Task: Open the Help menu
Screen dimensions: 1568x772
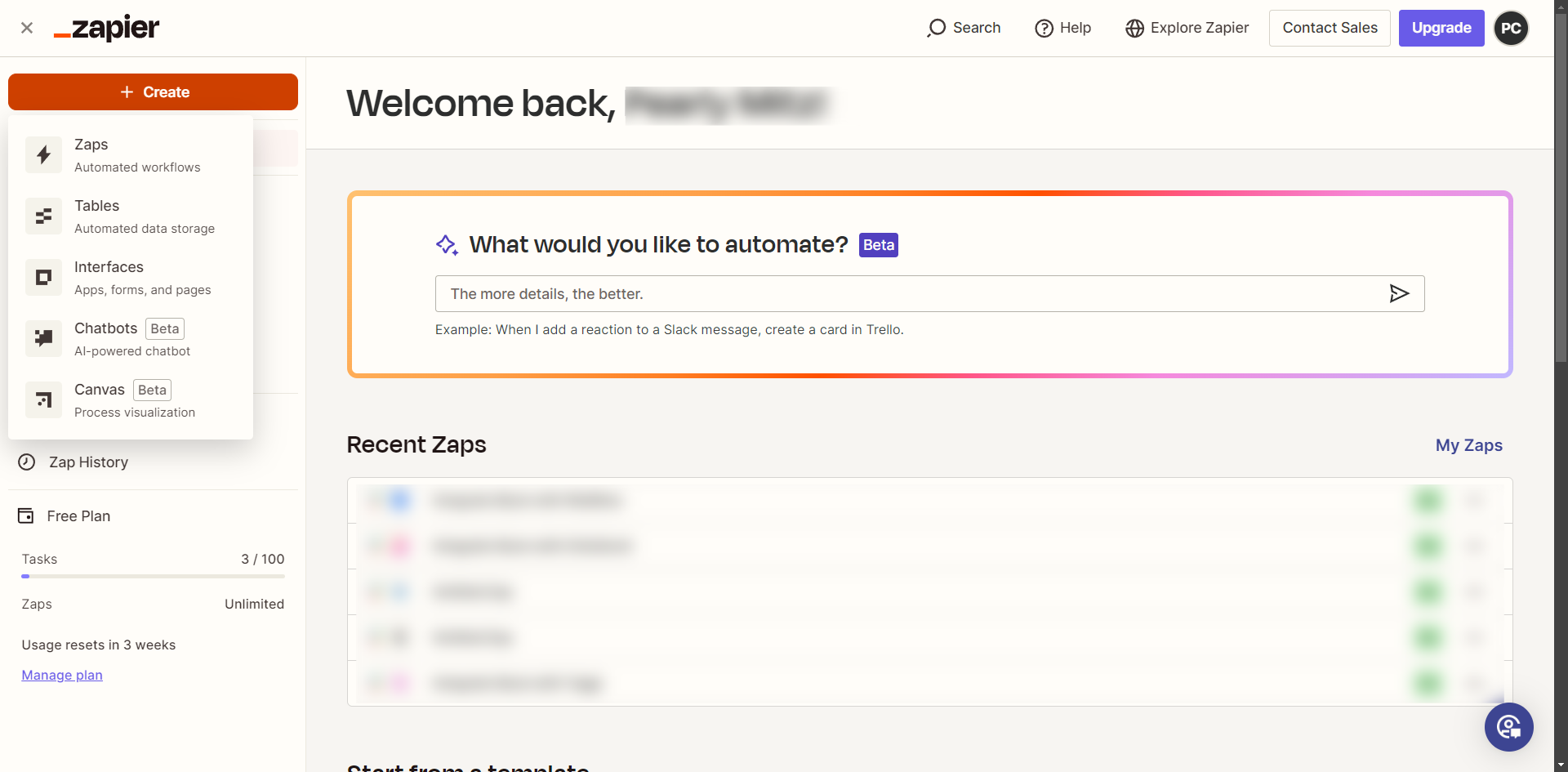Action: [x=1063, y=28]
